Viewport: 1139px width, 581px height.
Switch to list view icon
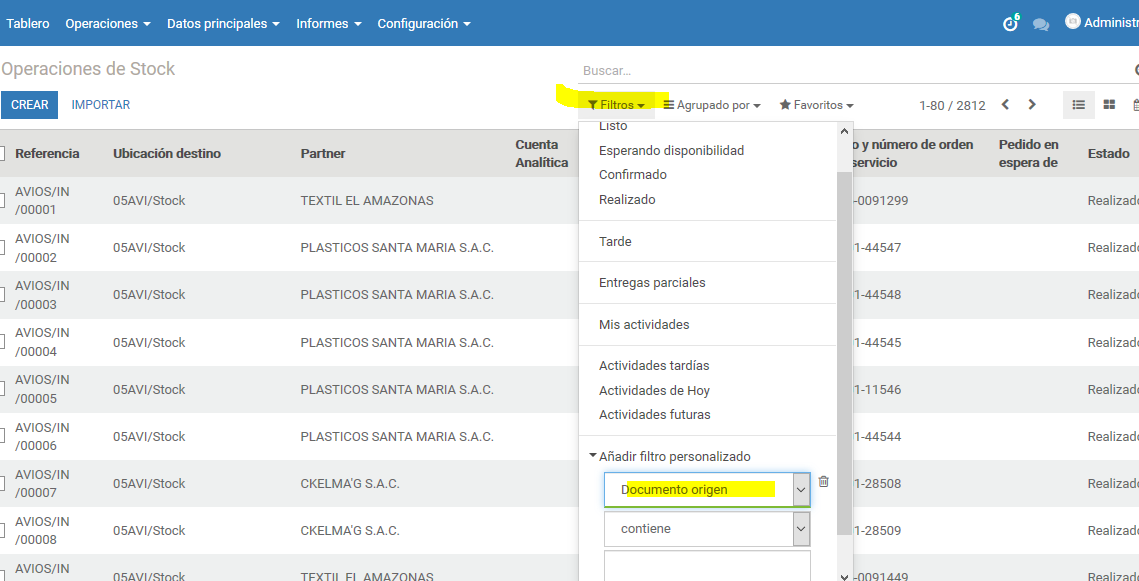(x=1079, y=105)
